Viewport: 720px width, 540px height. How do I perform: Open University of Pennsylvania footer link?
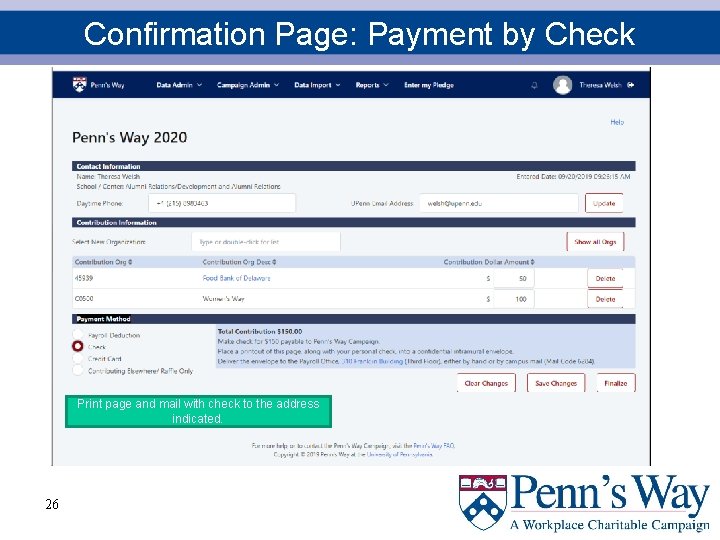399,455
